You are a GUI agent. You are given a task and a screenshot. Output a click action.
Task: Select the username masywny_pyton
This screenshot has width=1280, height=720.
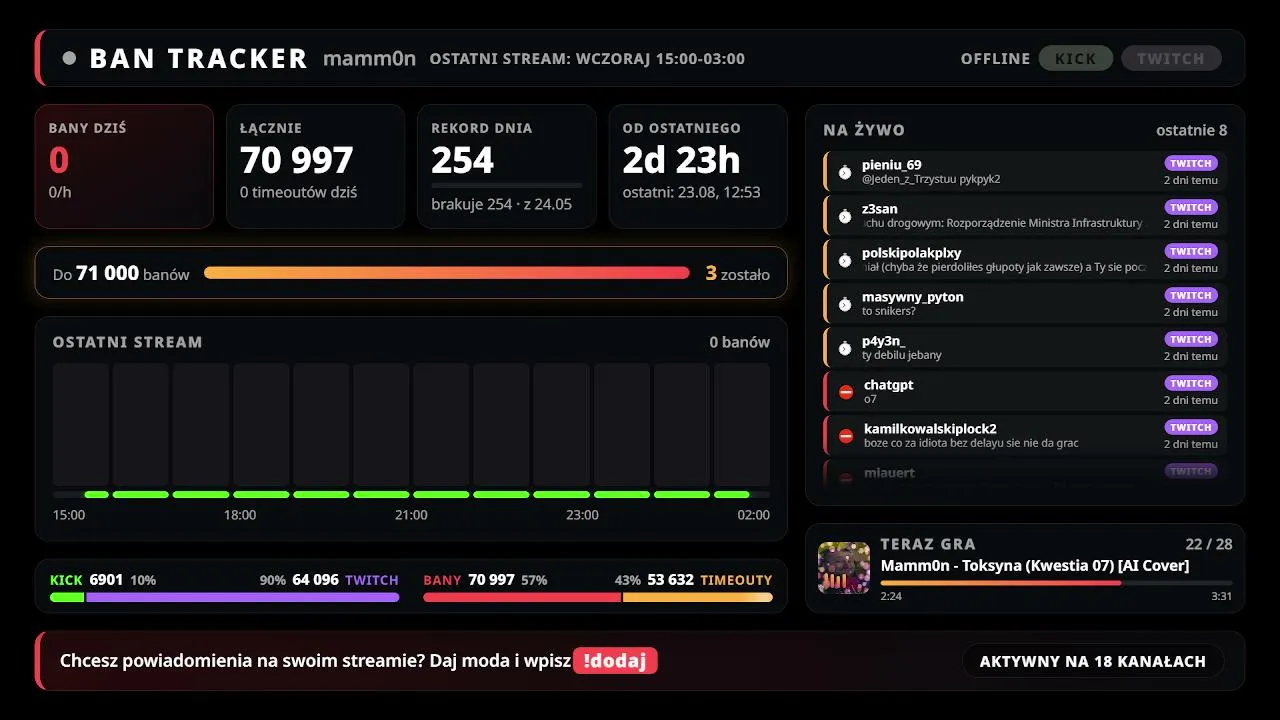tap(913, 297)
